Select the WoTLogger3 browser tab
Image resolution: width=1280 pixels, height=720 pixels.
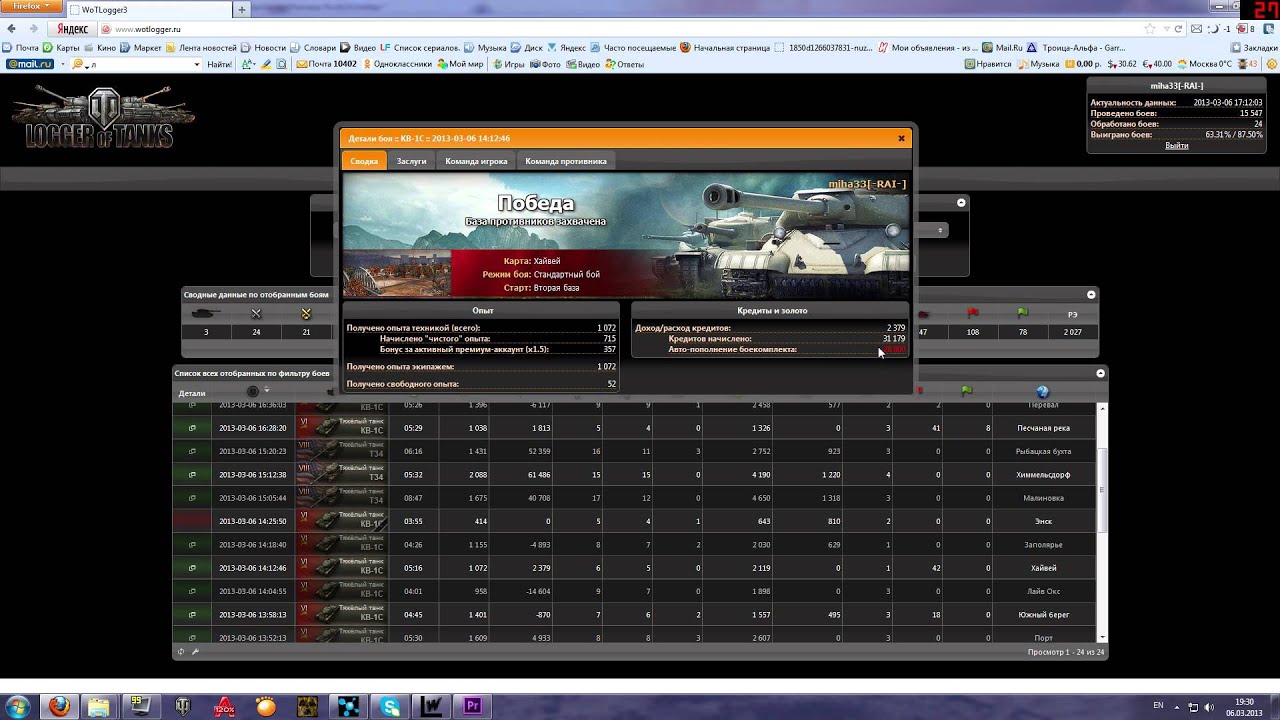pyautogui.click(x=150, y=10)
